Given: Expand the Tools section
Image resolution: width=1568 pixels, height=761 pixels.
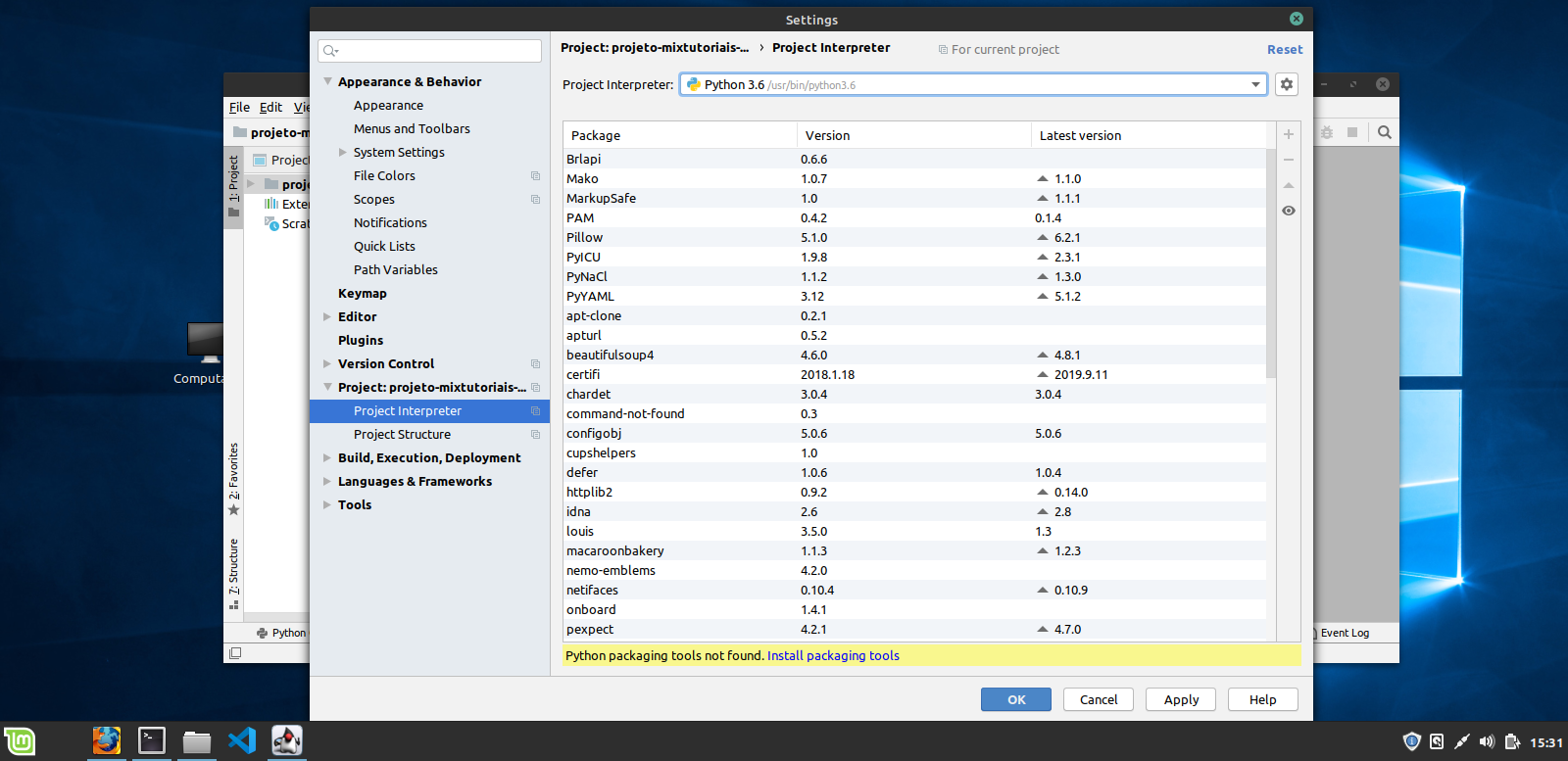Looking at the screenshot, I should [327, 505].
